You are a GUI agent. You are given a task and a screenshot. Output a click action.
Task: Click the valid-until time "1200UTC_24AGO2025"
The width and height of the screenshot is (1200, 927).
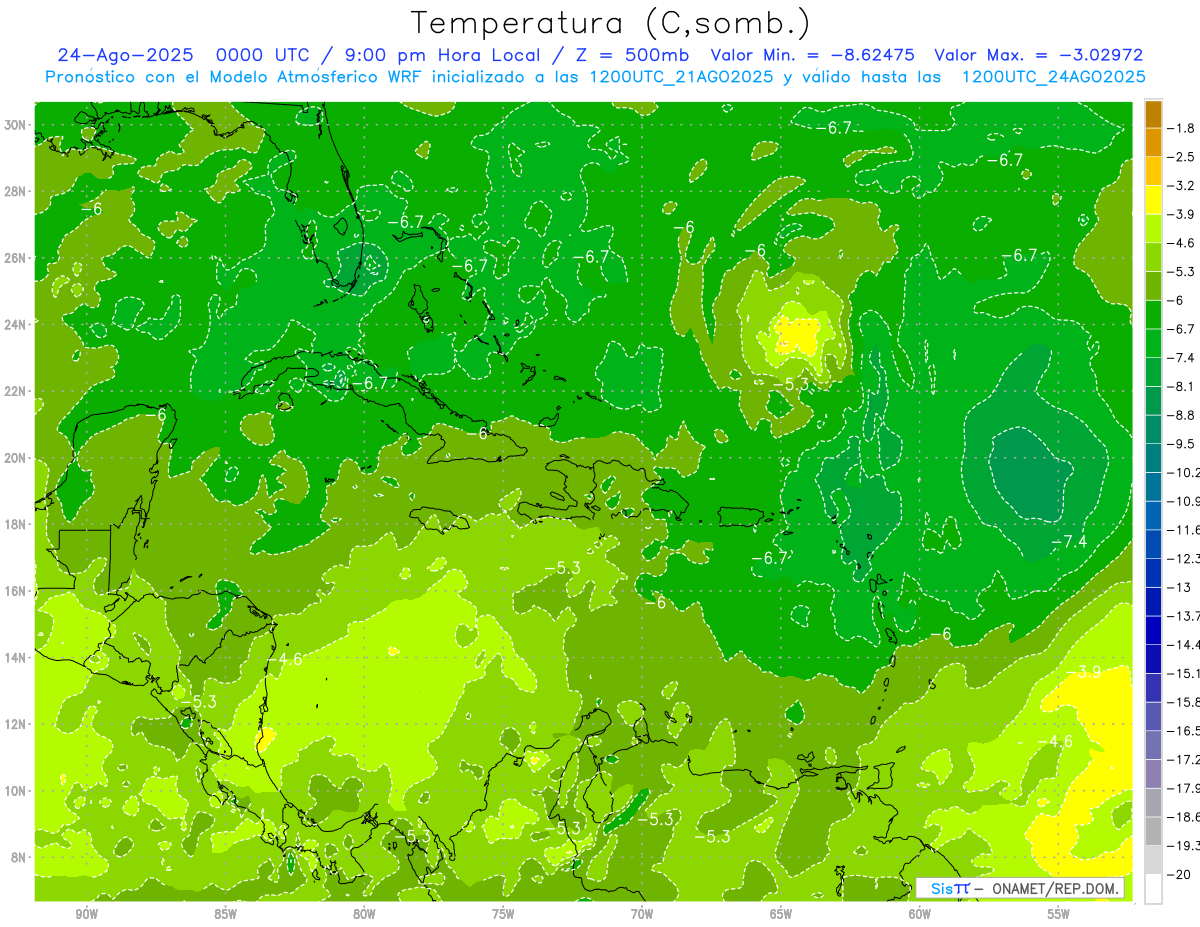[1053, 76]
